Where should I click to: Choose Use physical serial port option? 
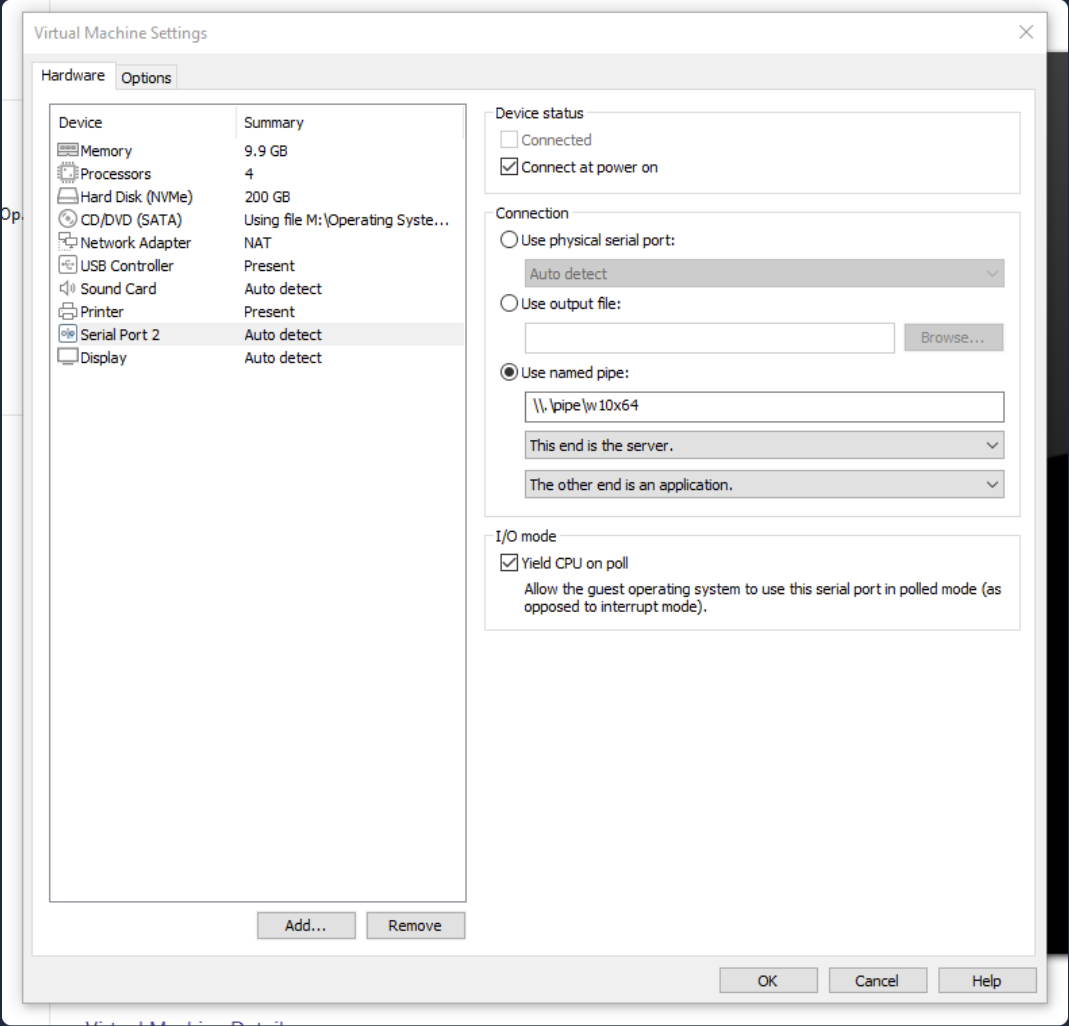click(x=510, y=240)
